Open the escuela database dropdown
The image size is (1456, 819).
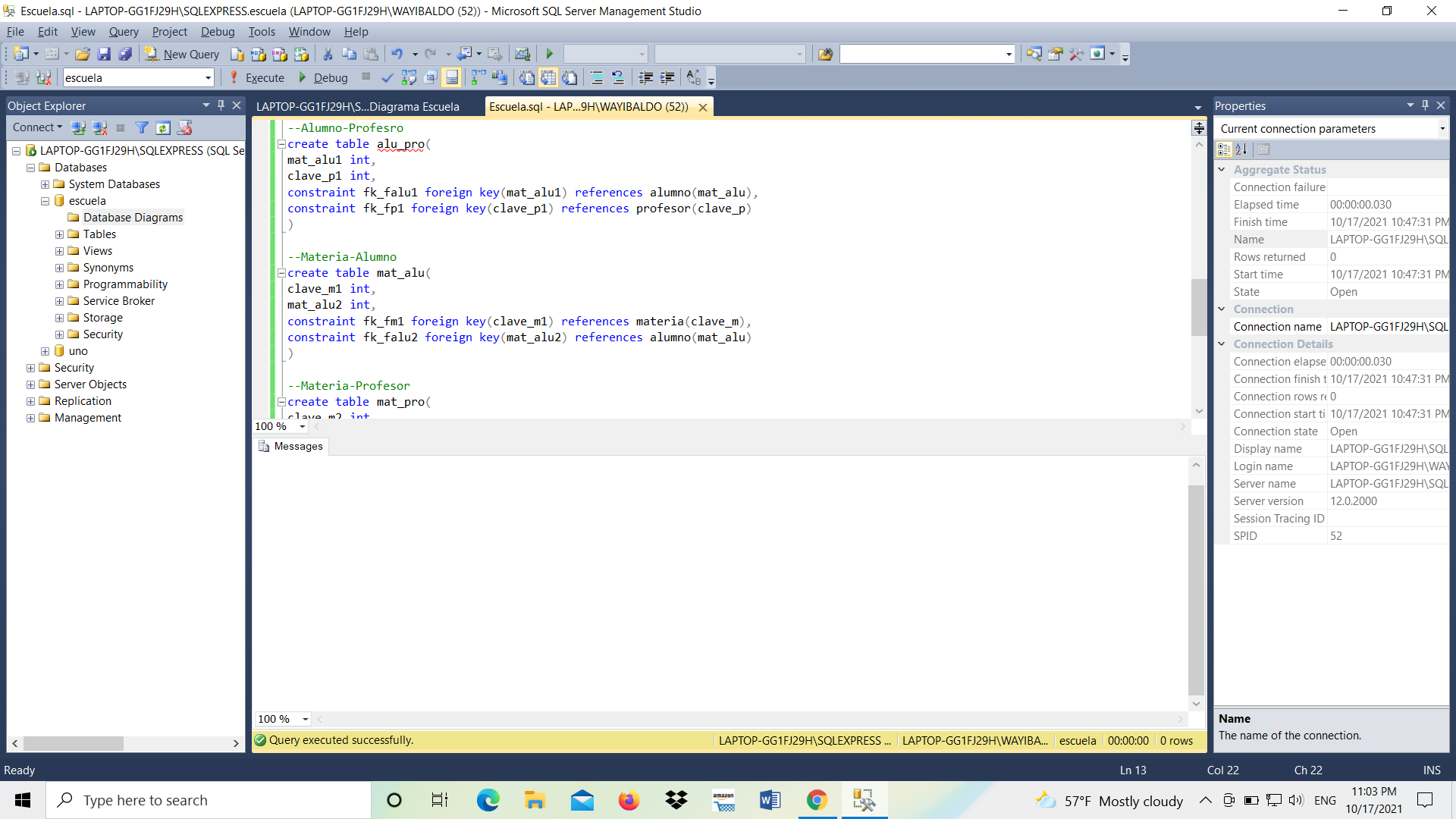tap(208, 77)
